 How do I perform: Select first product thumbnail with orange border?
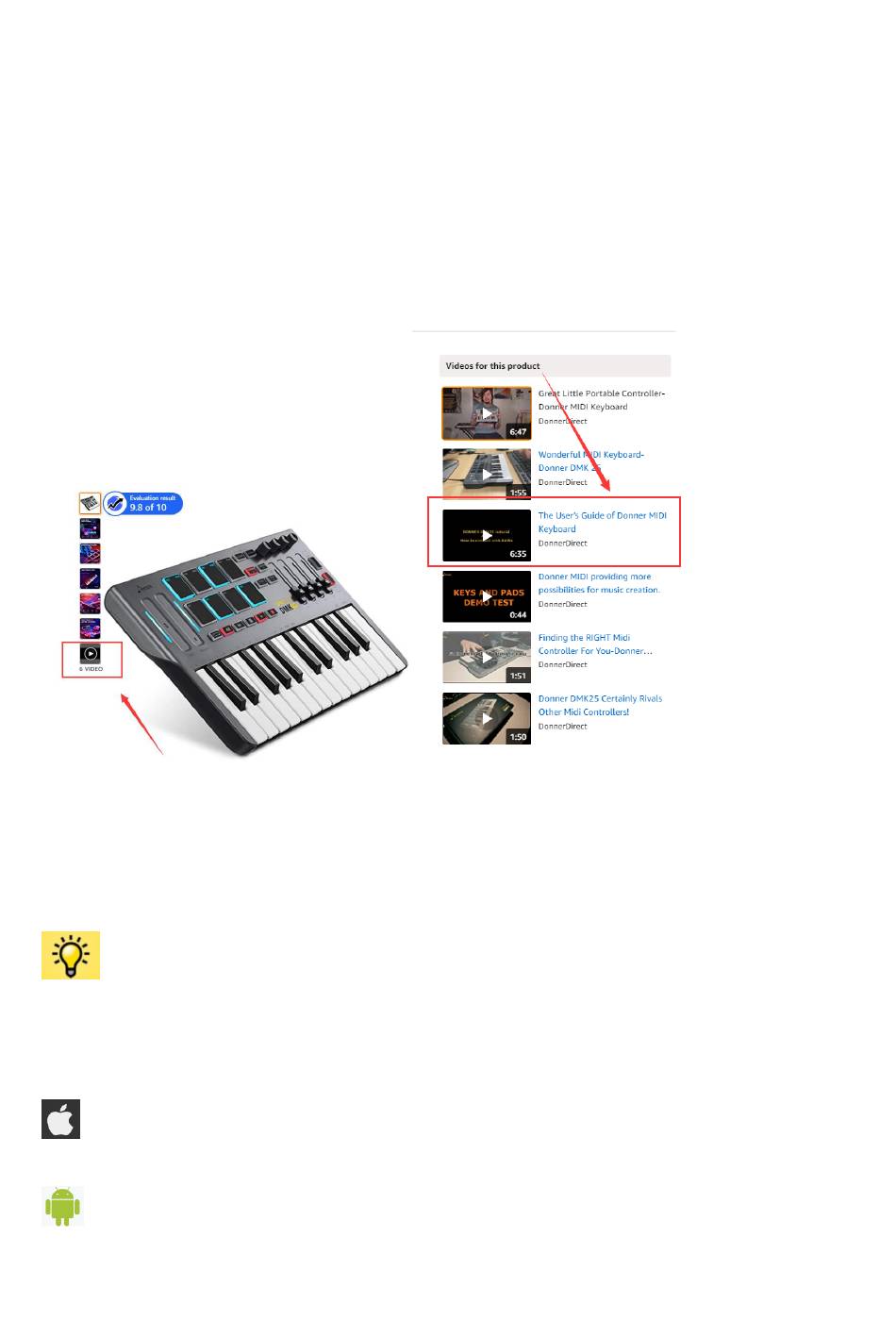coord(90,503)
